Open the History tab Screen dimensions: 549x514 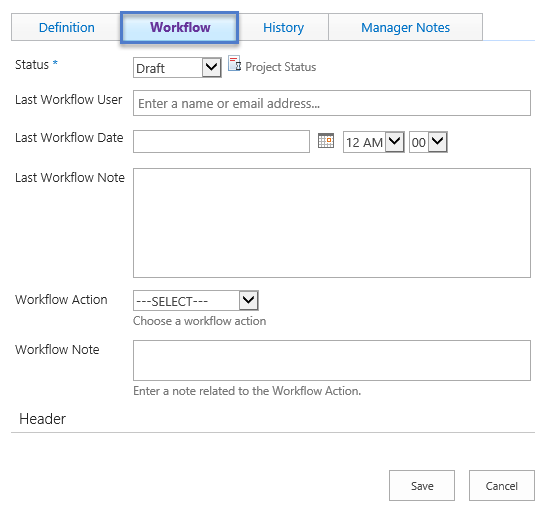283,27
